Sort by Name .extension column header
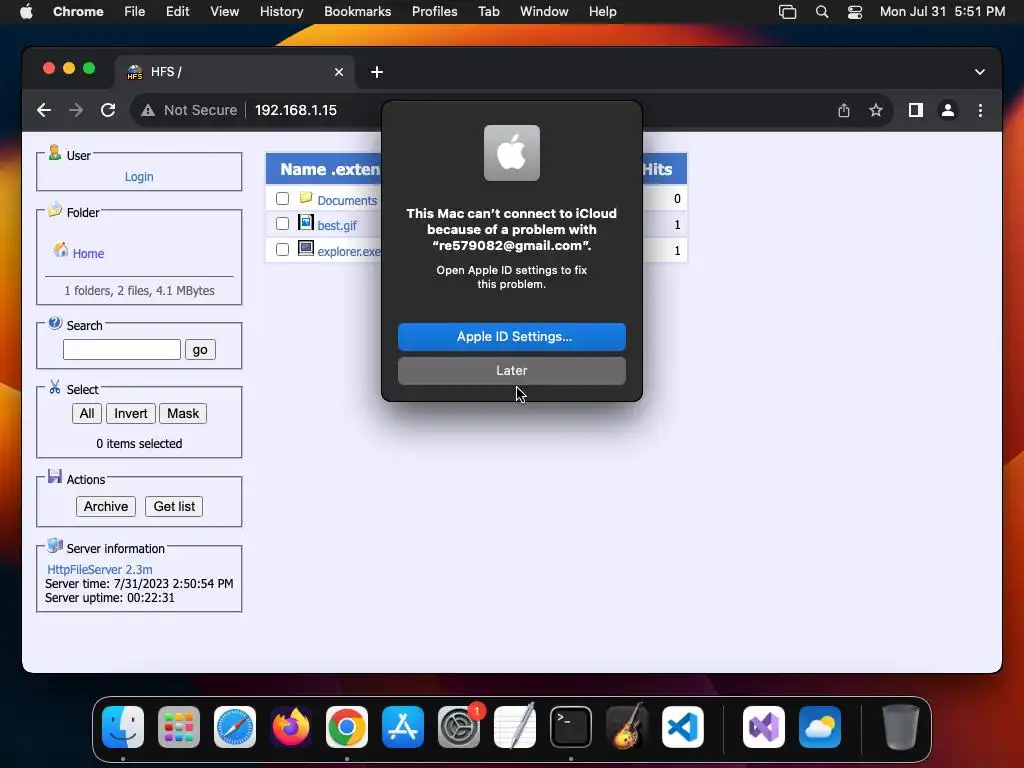This screenshot has width=1024, height=768. point(330,169)
